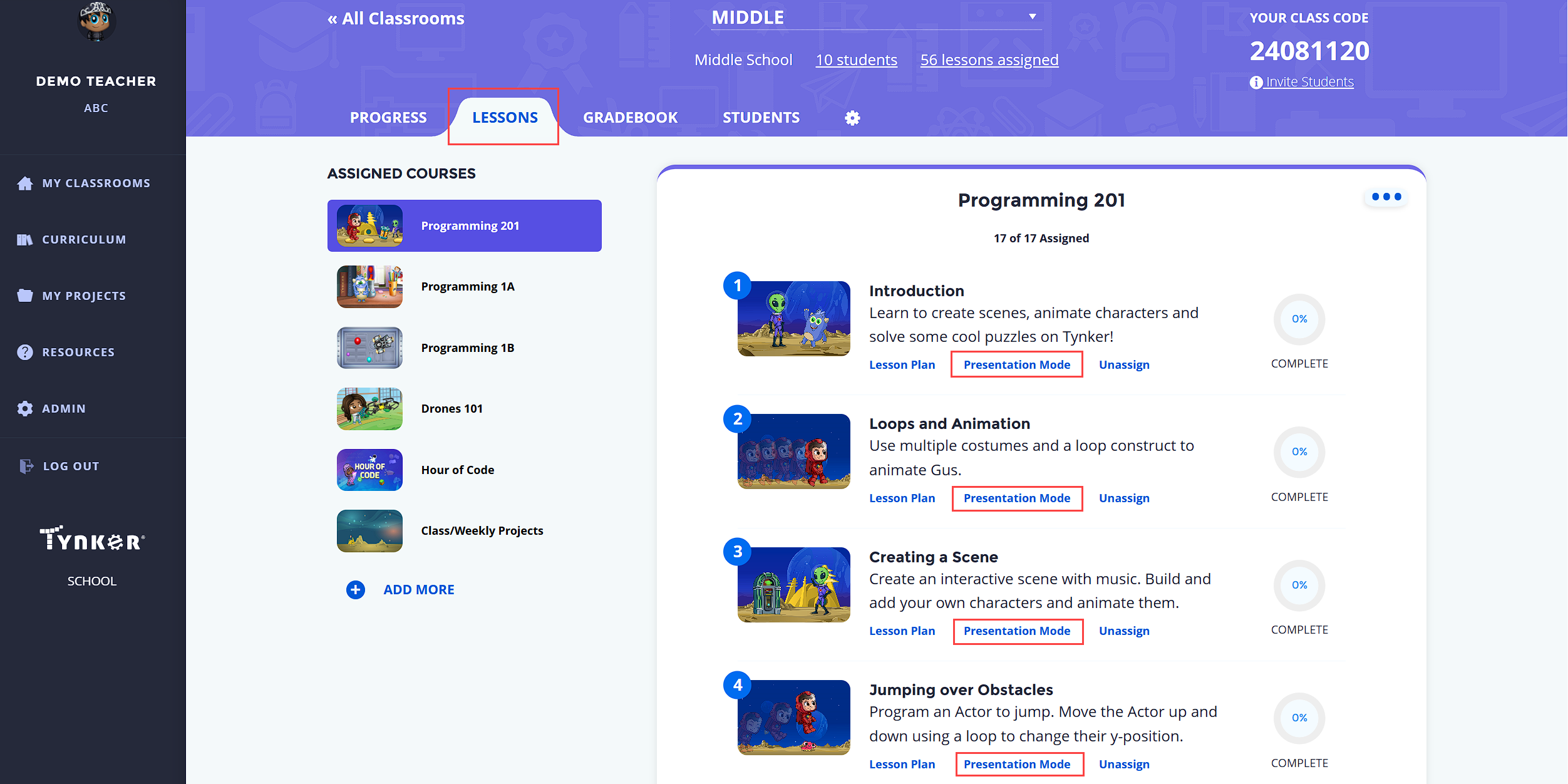Select the Drones 101 course name

click(x=452, y=408)
